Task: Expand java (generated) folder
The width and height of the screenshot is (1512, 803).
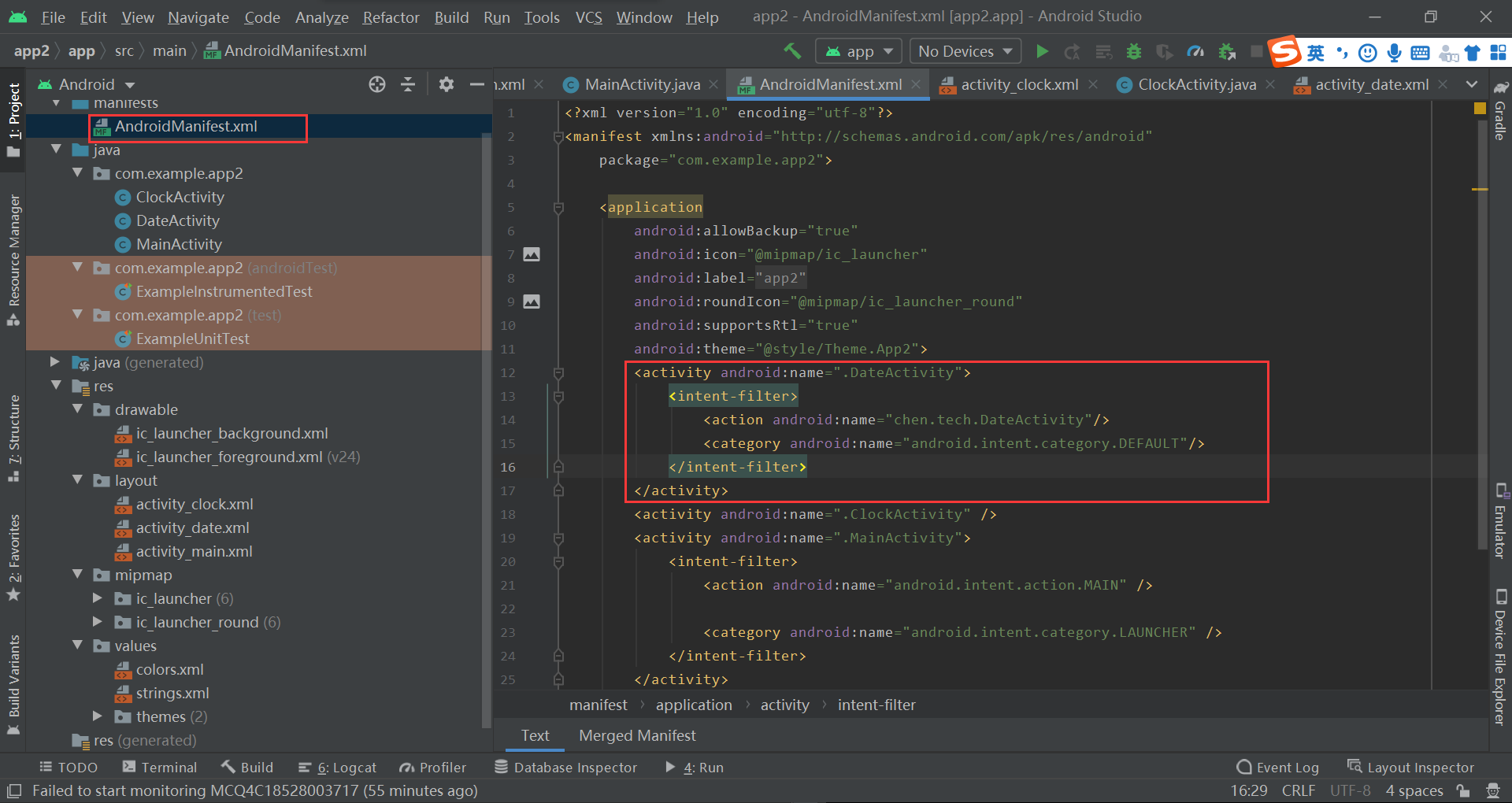Action: tap(55, 362)
